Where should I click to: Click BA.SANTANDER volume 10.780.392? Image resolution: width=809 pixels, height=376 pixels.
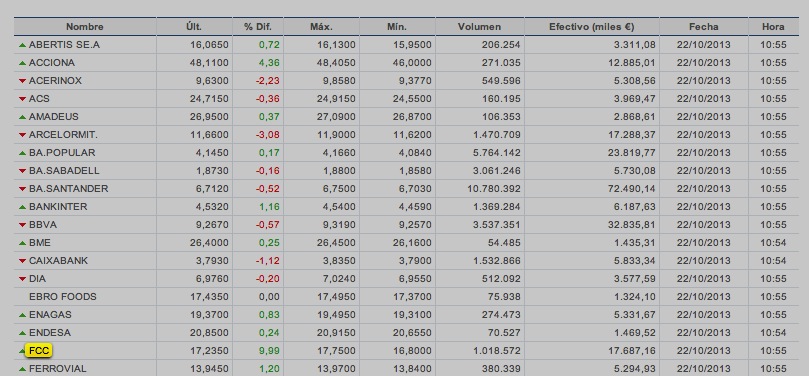494,189
